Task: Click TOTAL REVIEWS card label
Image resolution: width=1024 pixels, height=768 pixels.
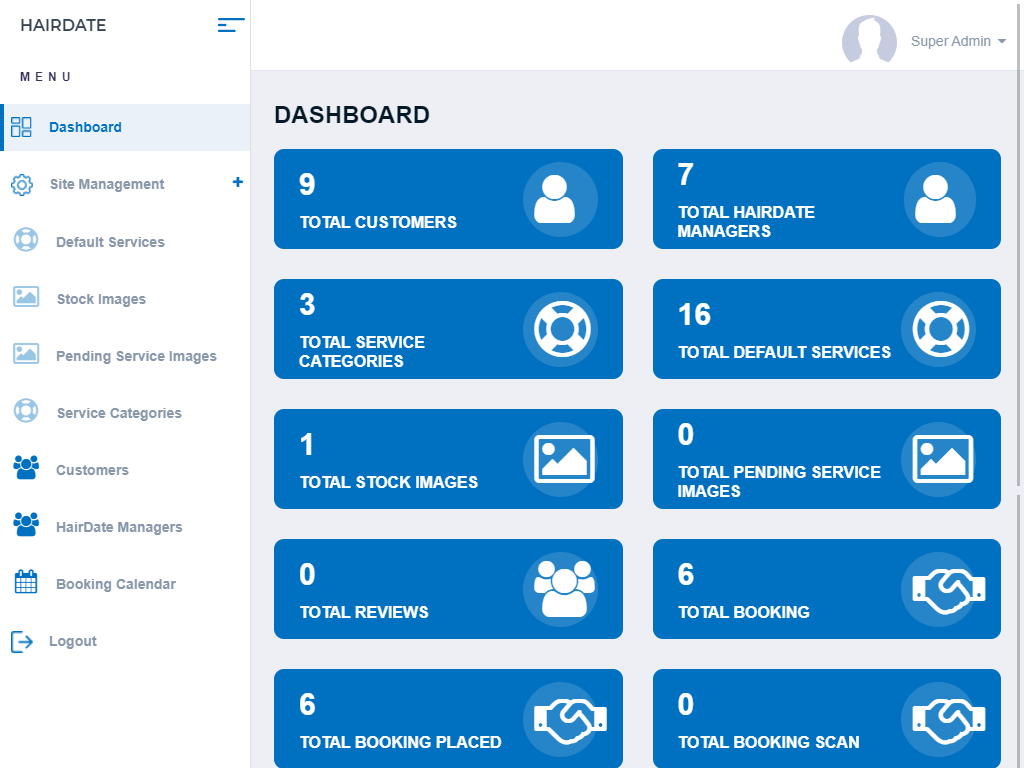Action: (364, 612)
